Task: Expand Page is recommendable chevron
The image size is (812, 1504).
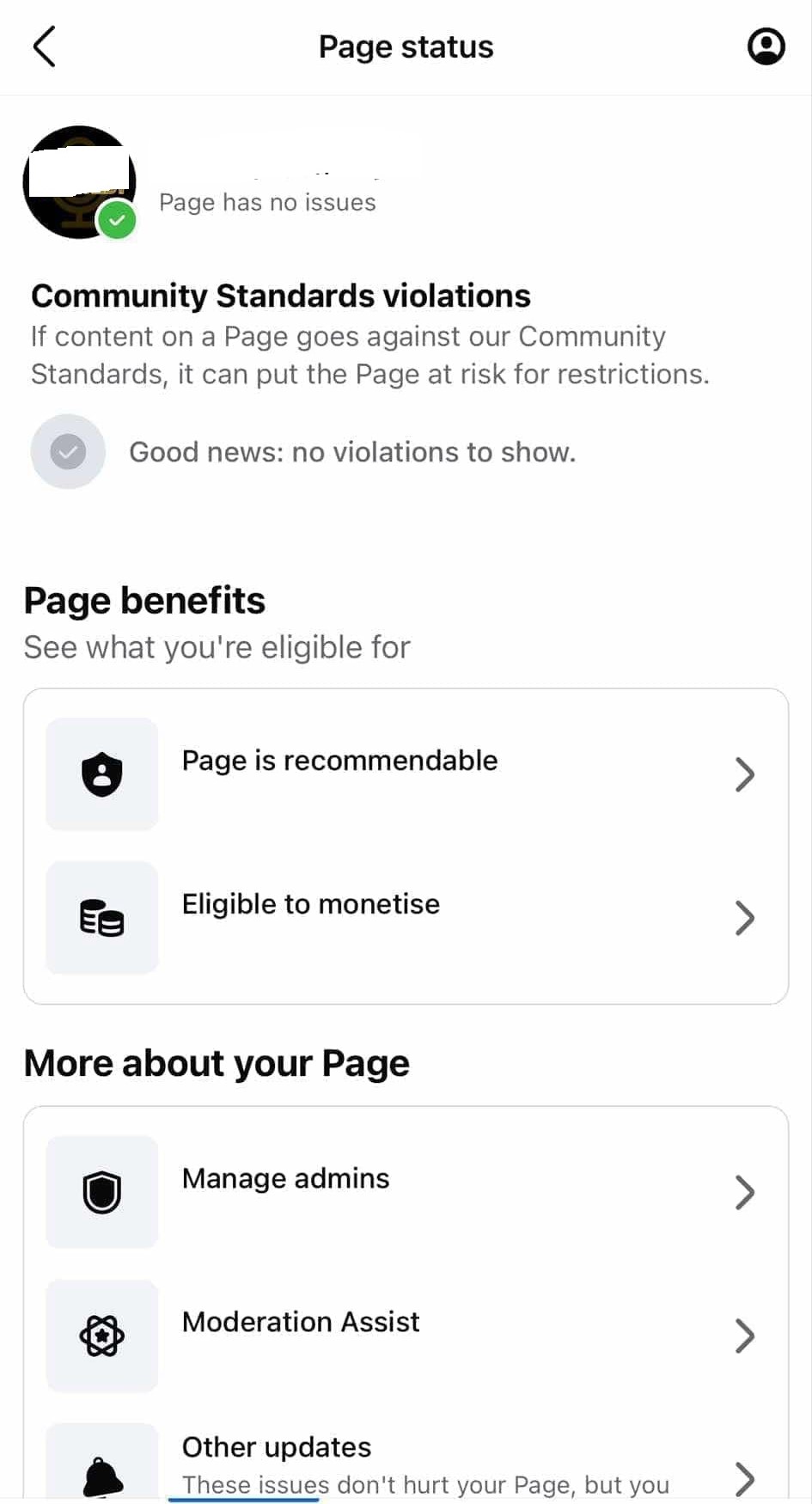Action: [x=745, y=774]
